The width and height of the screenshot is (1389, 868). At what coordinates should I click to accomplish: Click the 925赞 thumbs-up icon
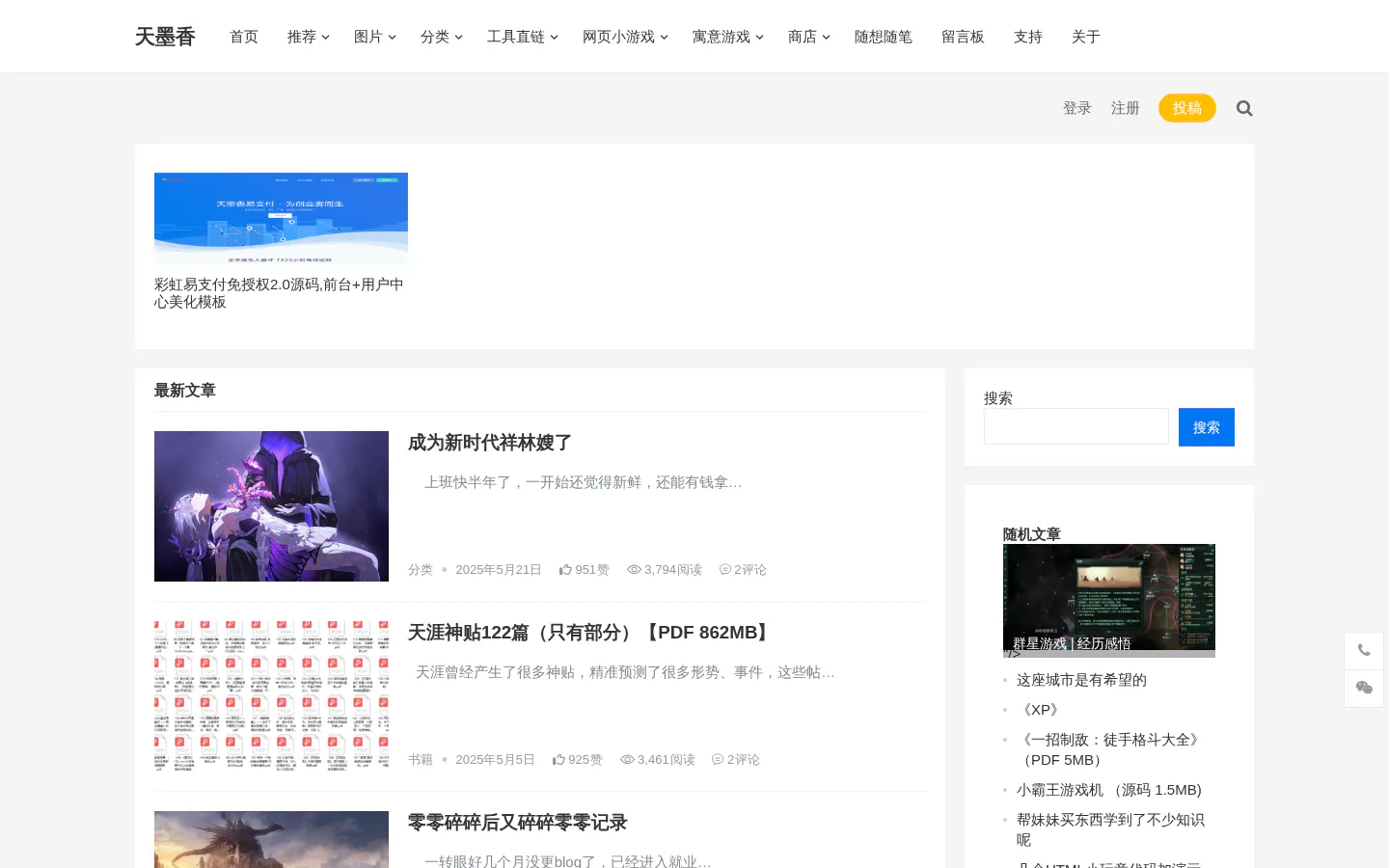pos(558,760)
